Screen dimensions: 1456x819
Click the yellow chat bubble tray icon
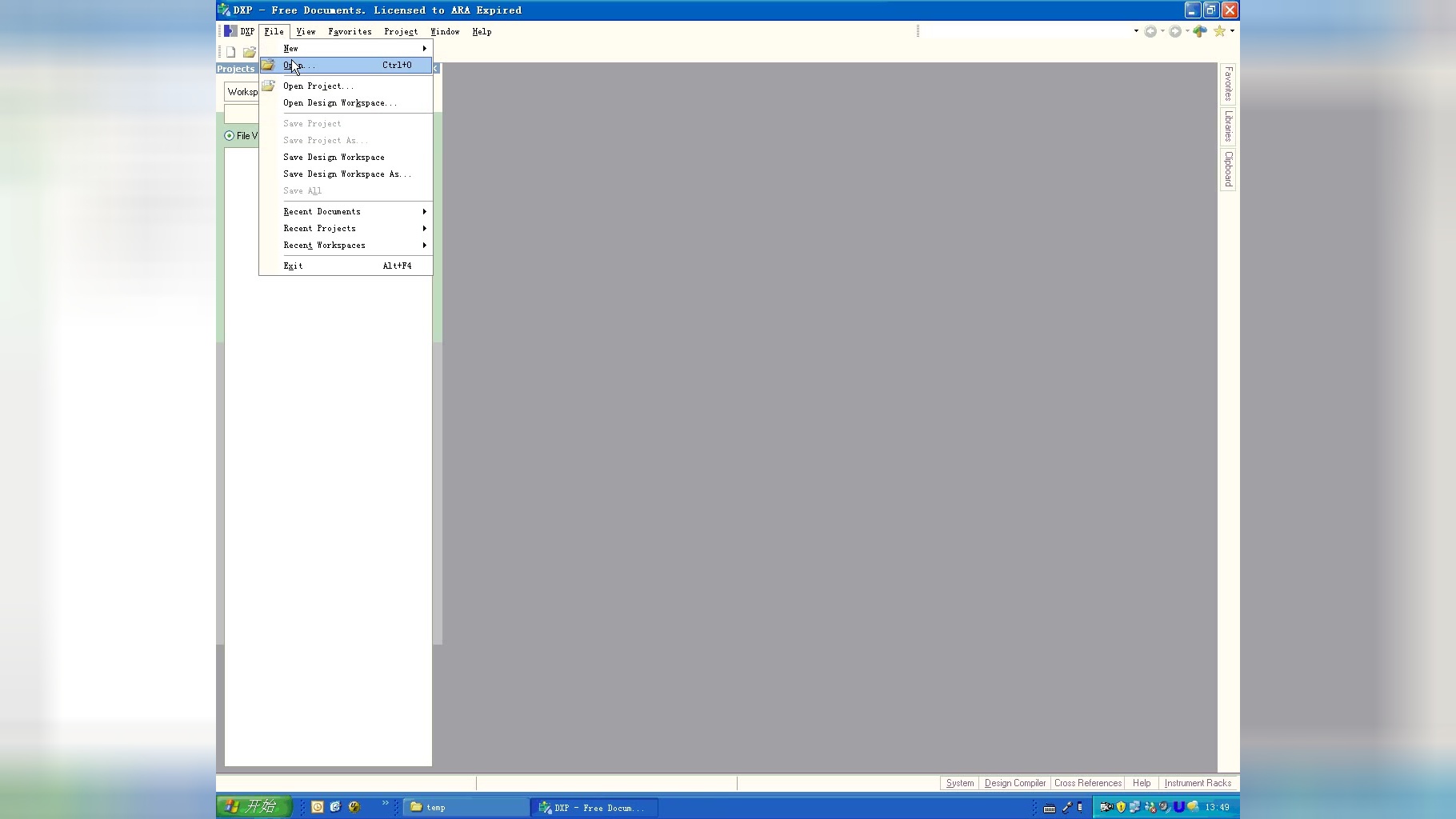click(x=1193, y=807)
